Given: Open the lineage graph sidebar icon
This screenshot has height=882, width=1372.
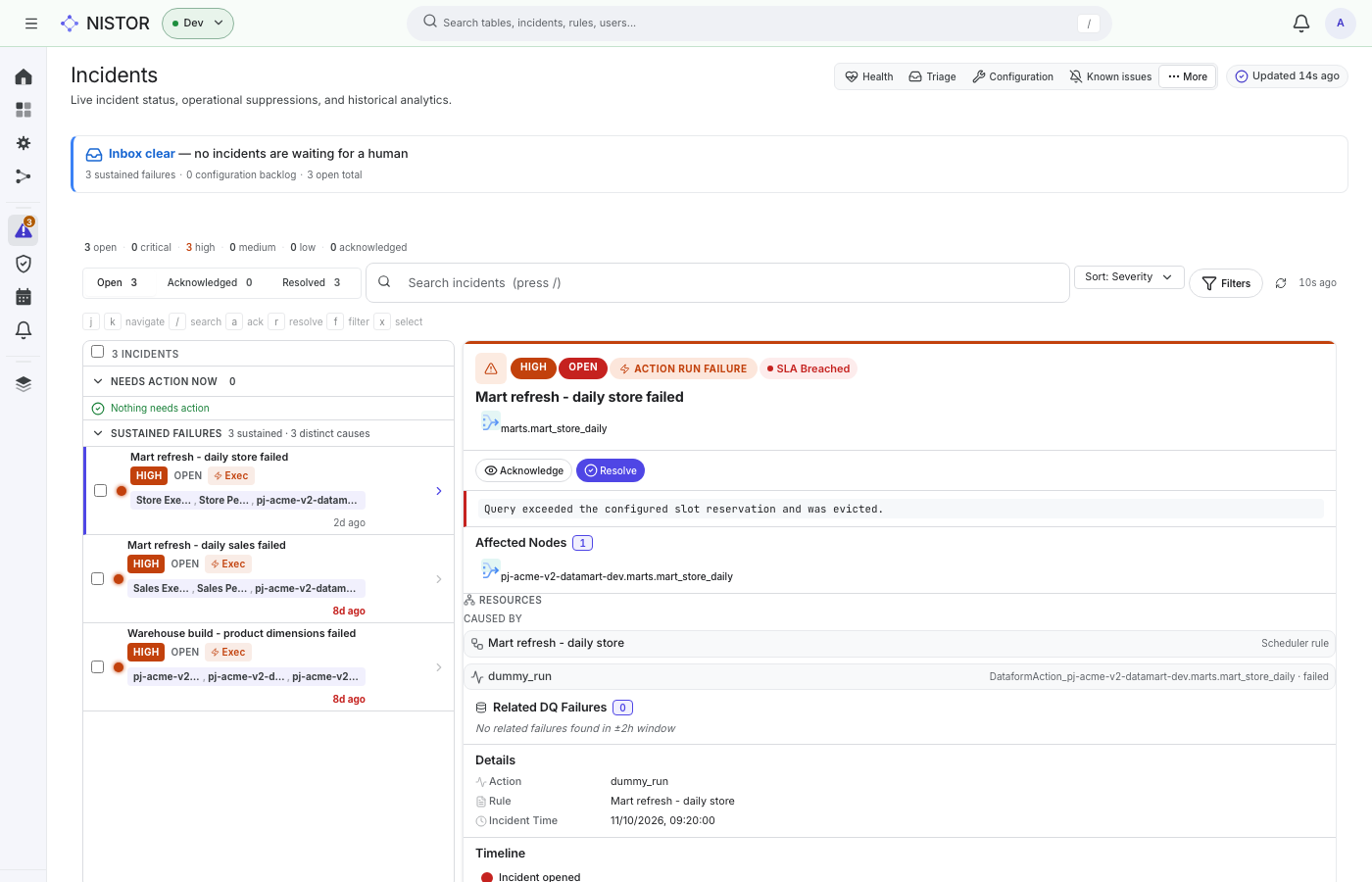Looking at the screenshot, I should 24,176.
